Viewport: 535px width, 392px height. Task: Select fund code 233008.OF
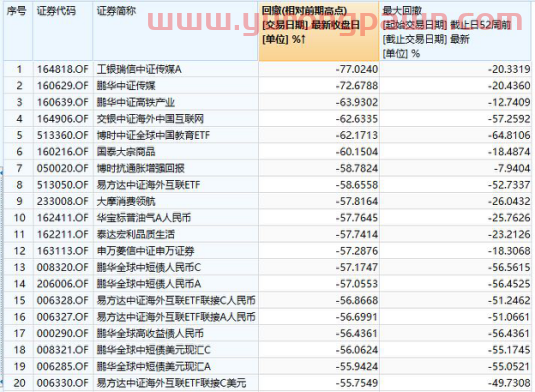[62, 201]
